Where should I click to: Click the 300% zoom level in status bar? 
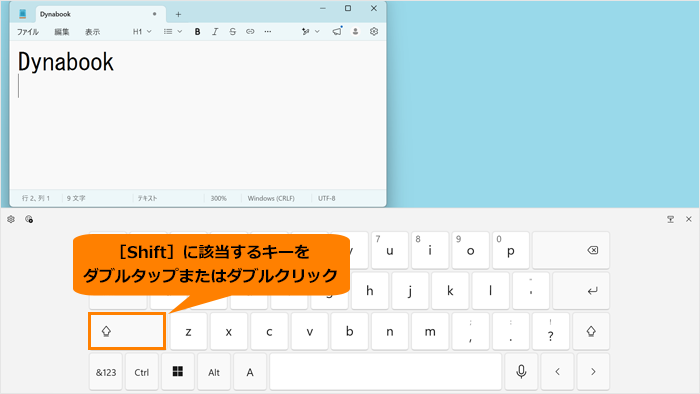219,198
